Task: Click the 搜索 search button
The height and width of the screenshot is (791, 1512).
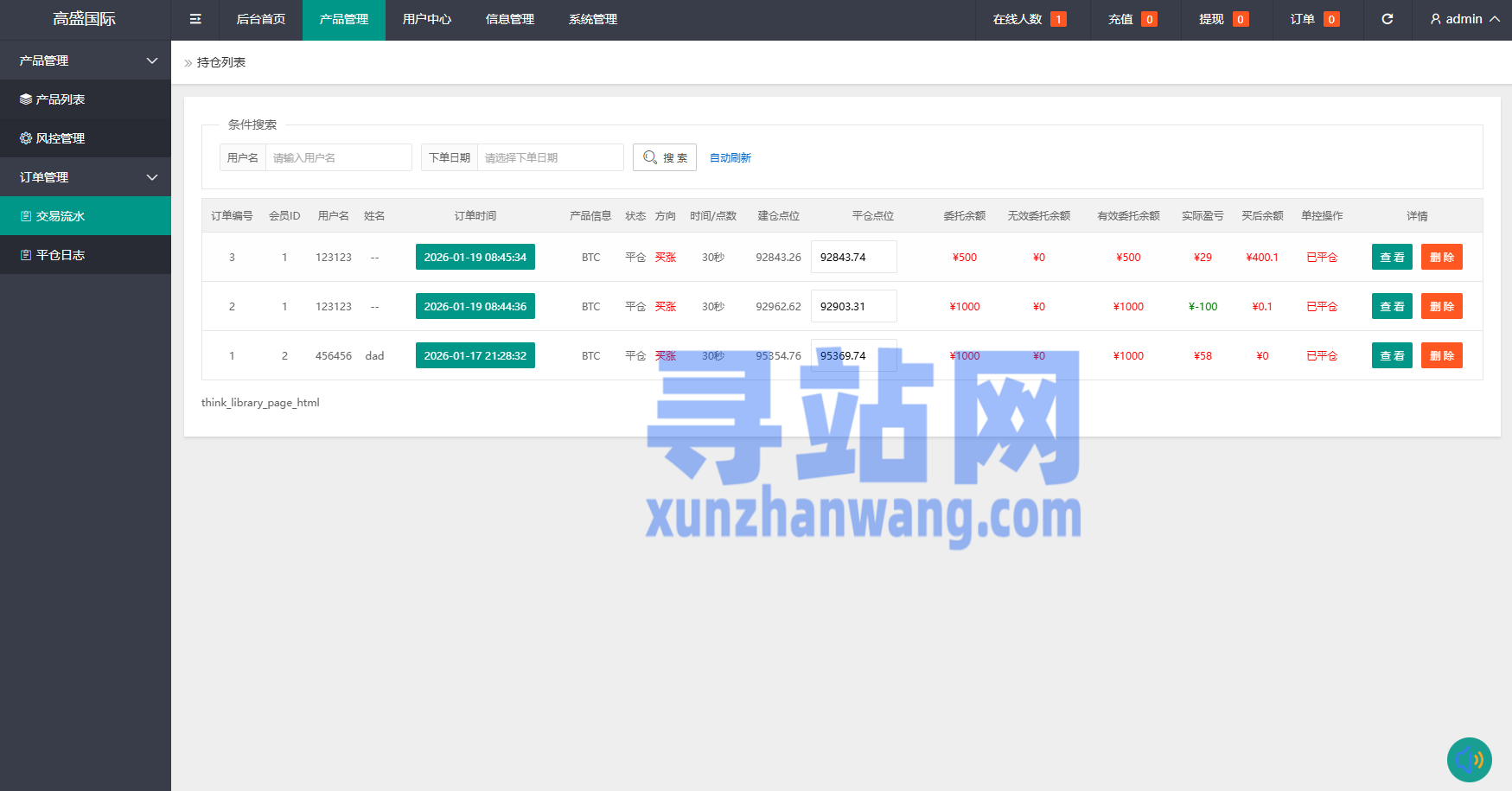Action: pos(665,157)
